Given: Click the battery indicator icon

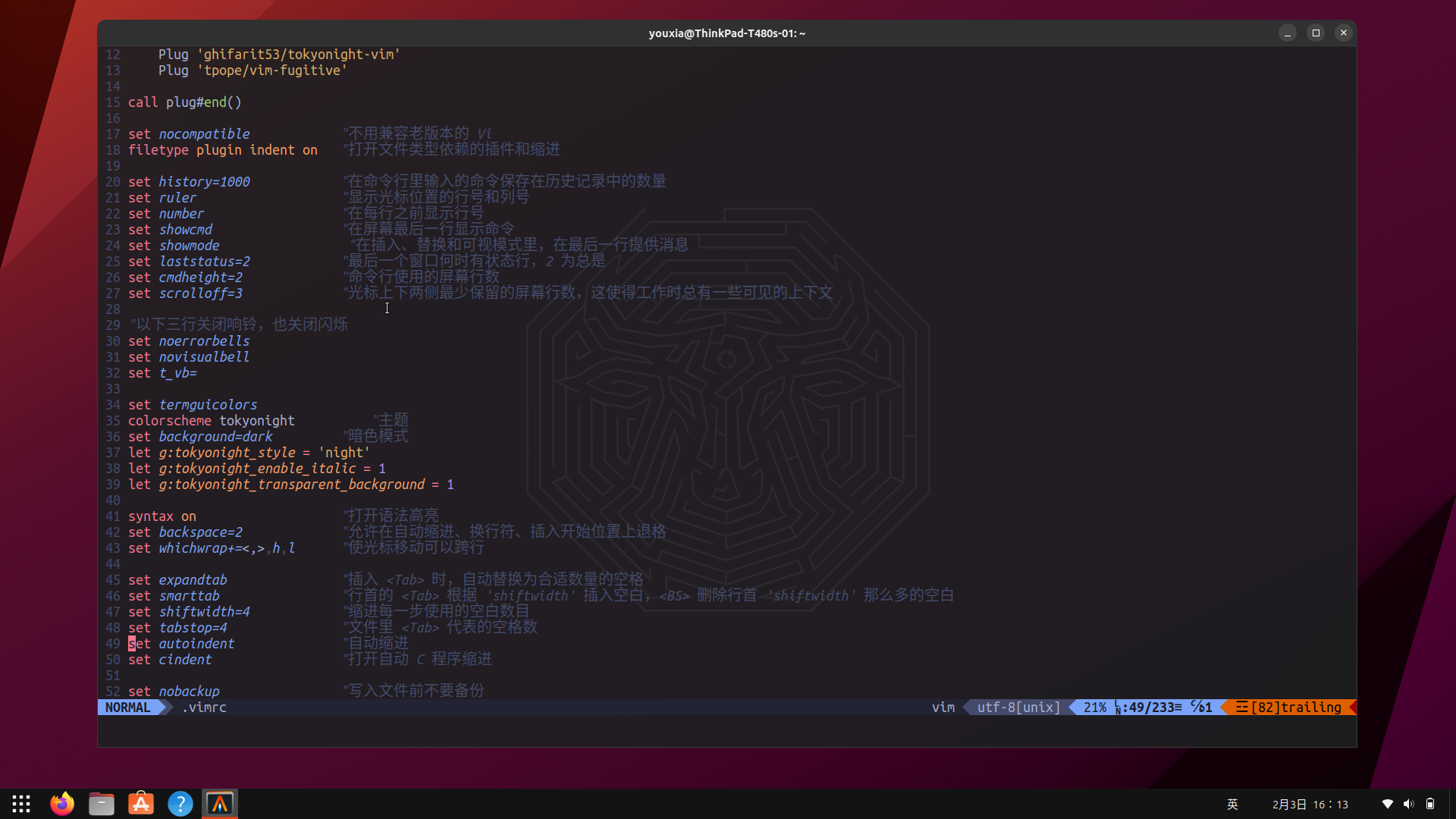Looking at the screenshot, I should [x=1430, y=804].
